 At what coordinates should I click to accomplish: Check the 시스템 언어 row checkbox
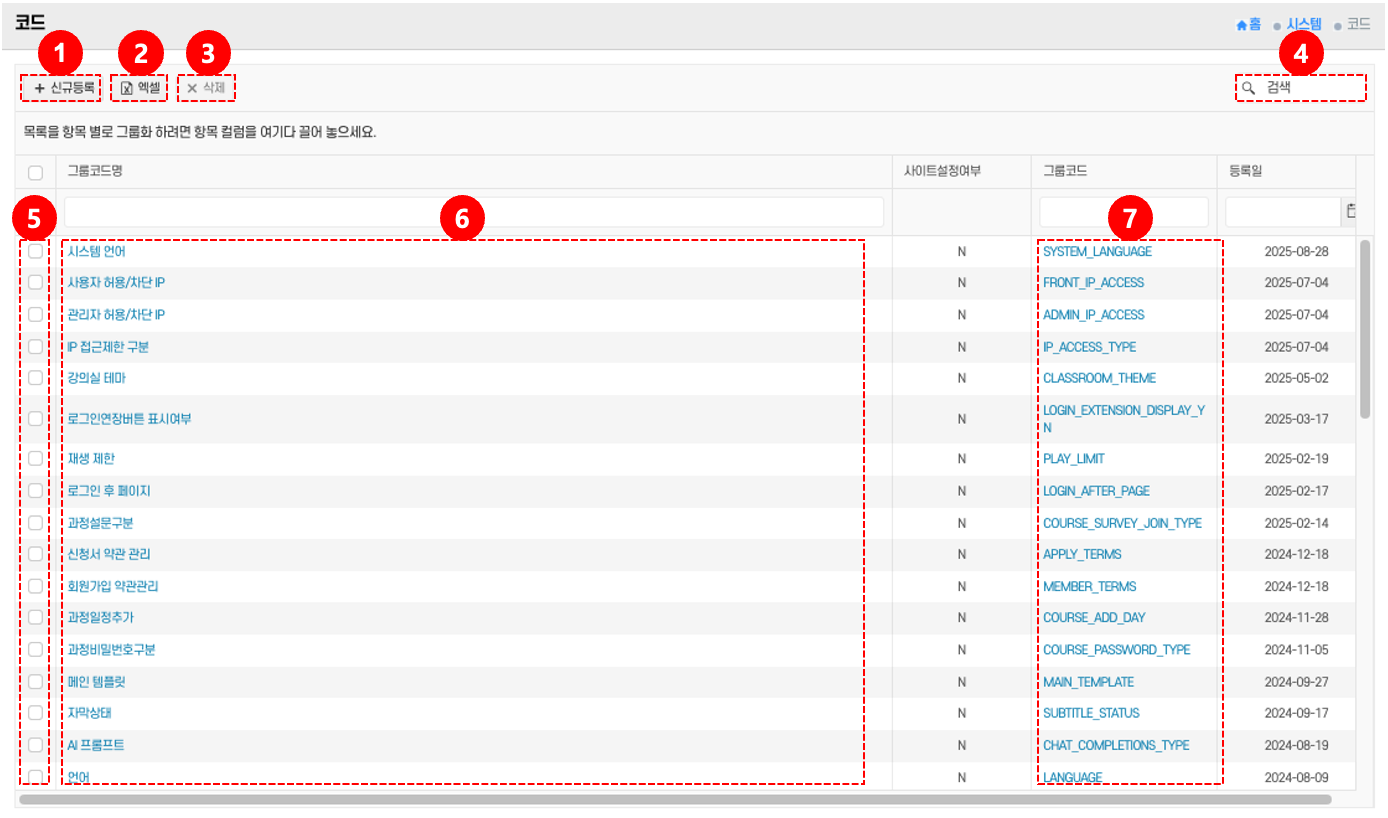click(x=35, y=251)
